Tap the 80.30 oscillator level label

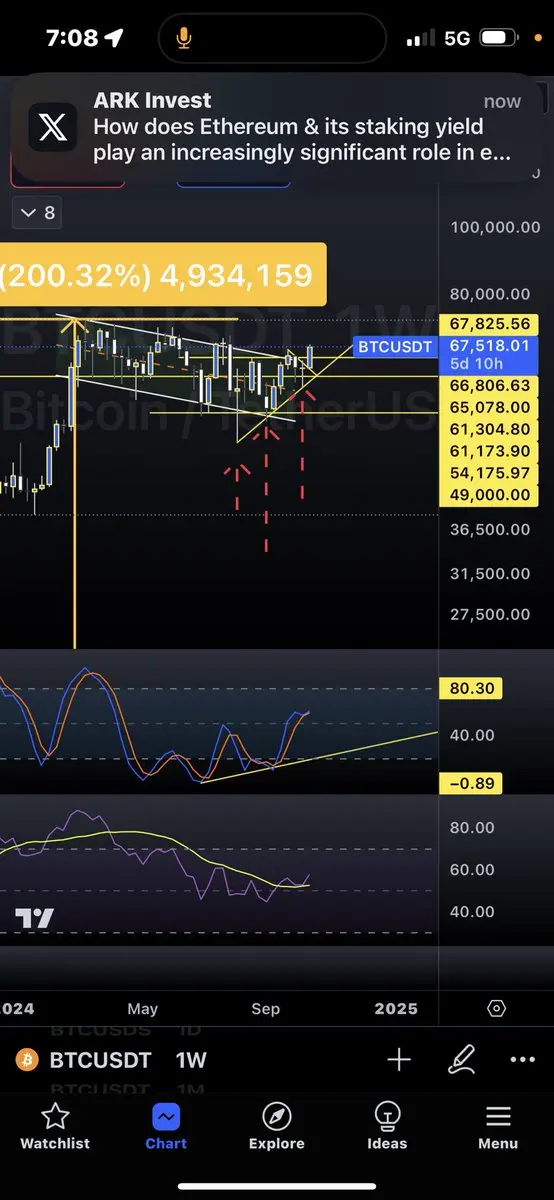tap(470, 688)
